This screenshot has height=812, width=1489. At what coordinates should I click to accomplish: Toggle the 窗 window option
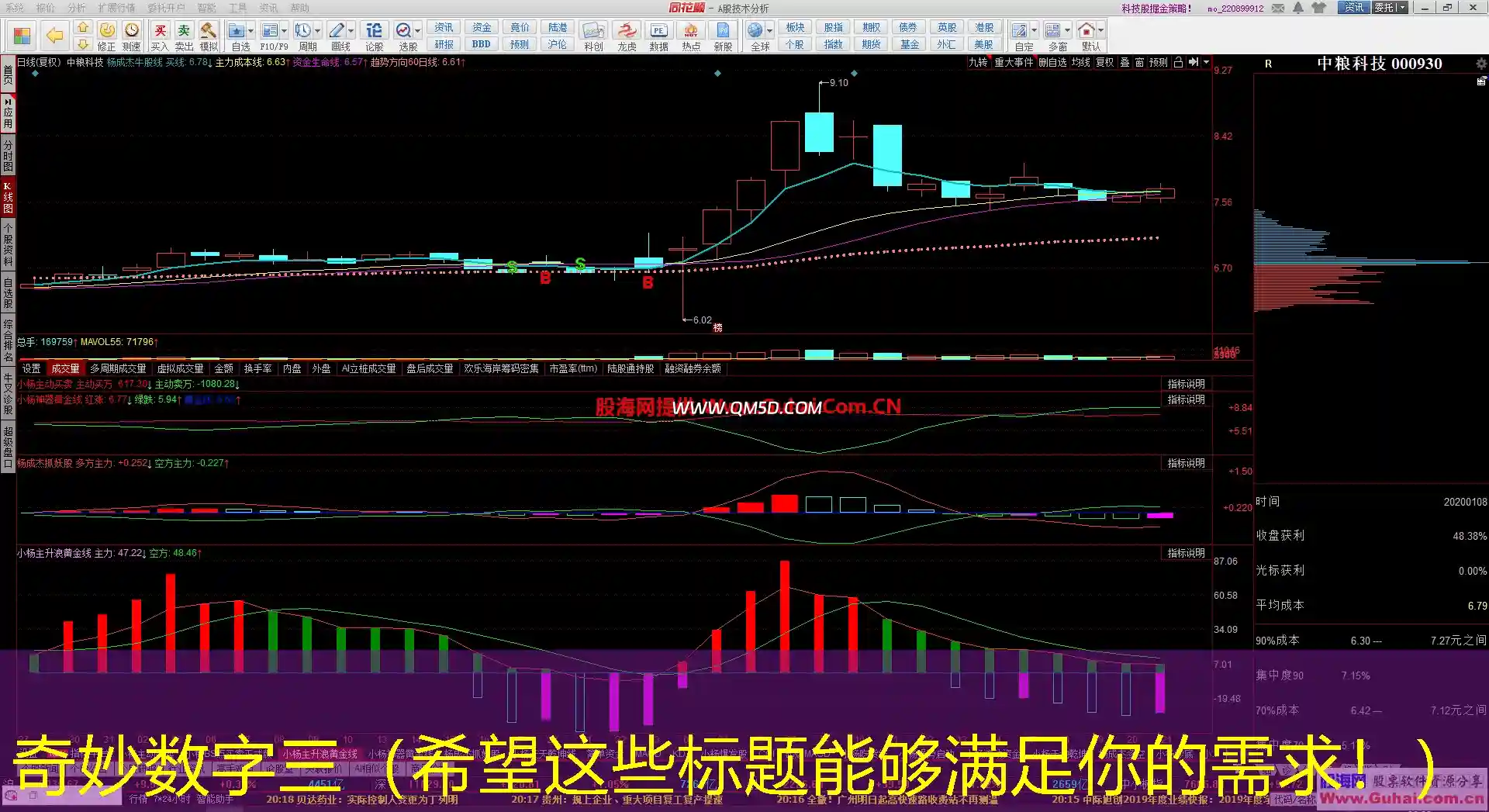pos(1139,62)
